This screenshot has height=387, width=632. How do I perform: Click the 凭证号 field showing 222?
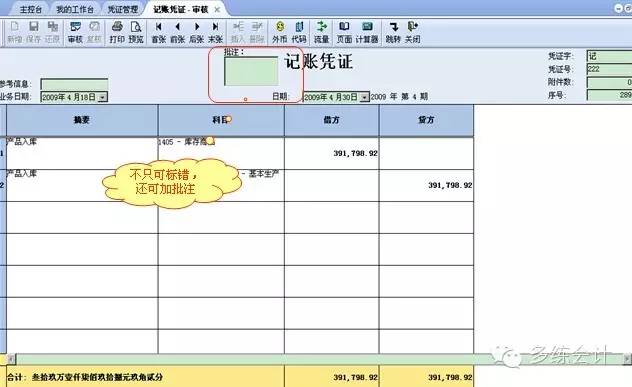[x=609, y=69]
